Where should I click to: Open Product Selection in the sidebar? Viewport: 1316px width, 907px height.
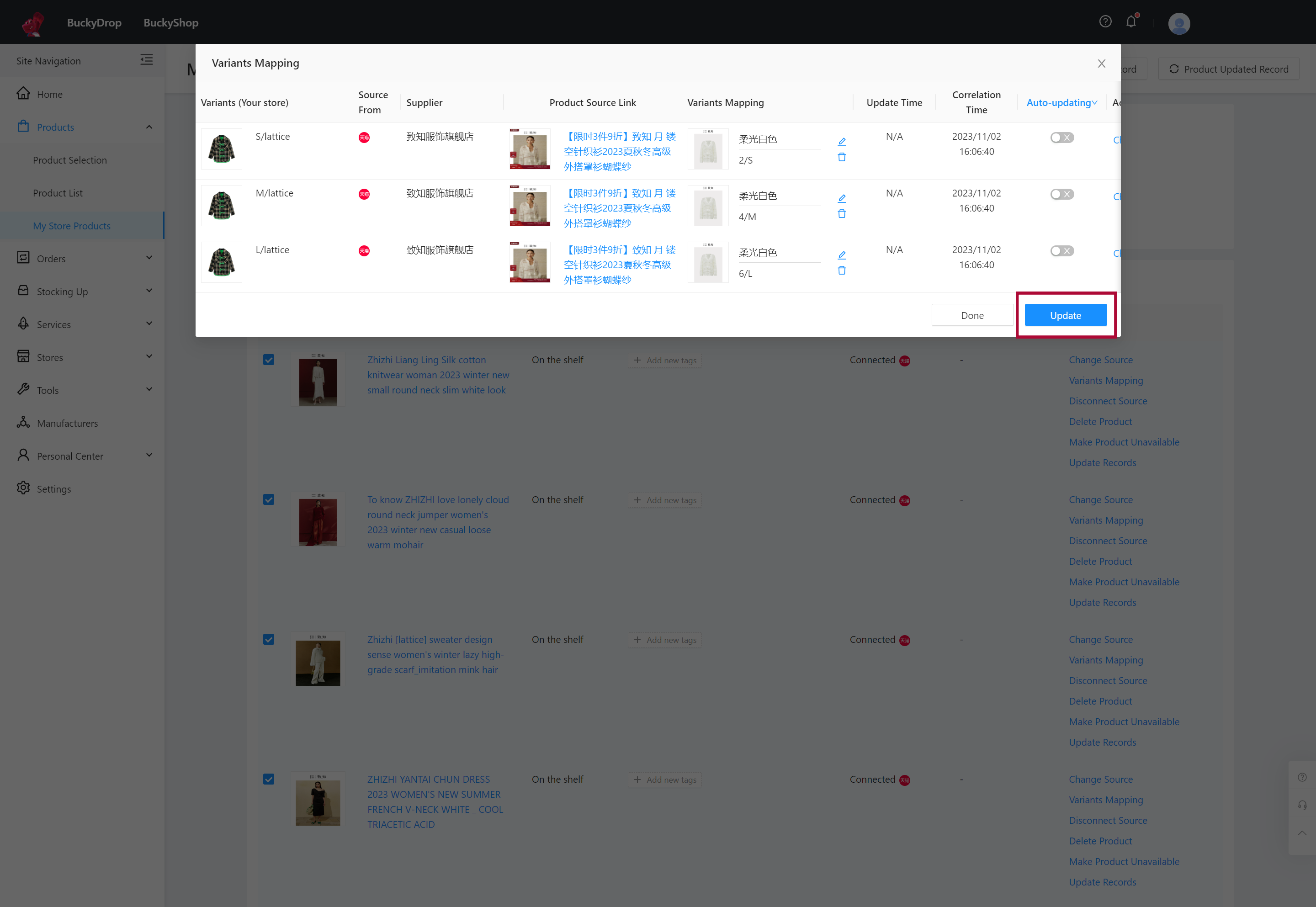click(70, 160)
